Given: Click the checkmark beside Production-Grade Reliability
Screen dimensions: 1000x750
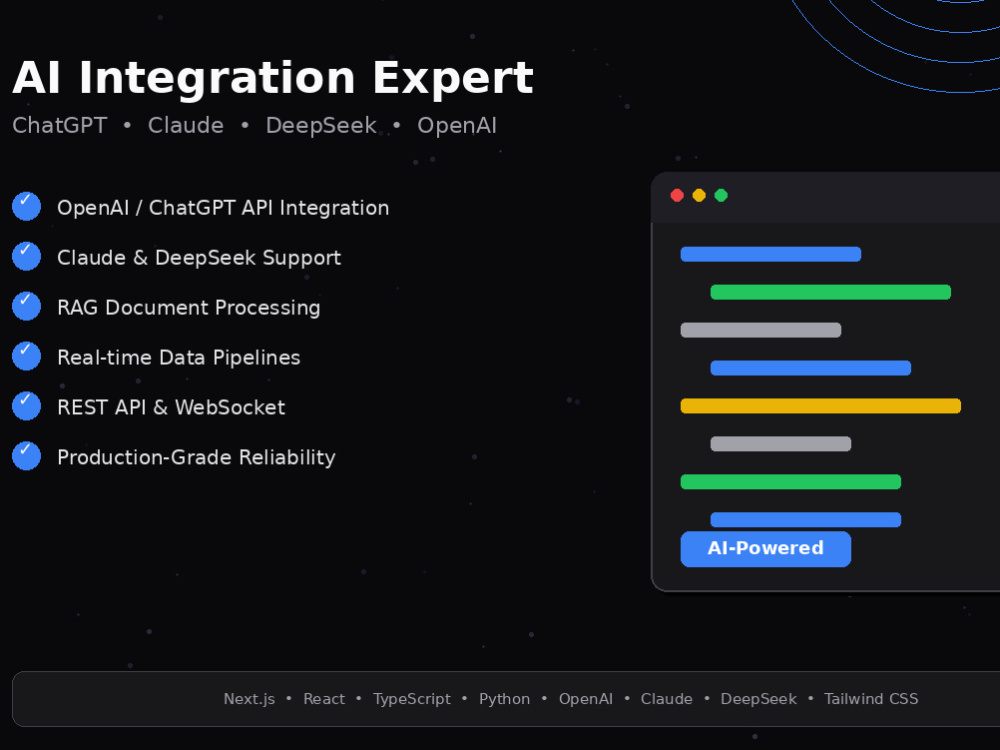Looking at the screenshot, I should click(26, 455).
